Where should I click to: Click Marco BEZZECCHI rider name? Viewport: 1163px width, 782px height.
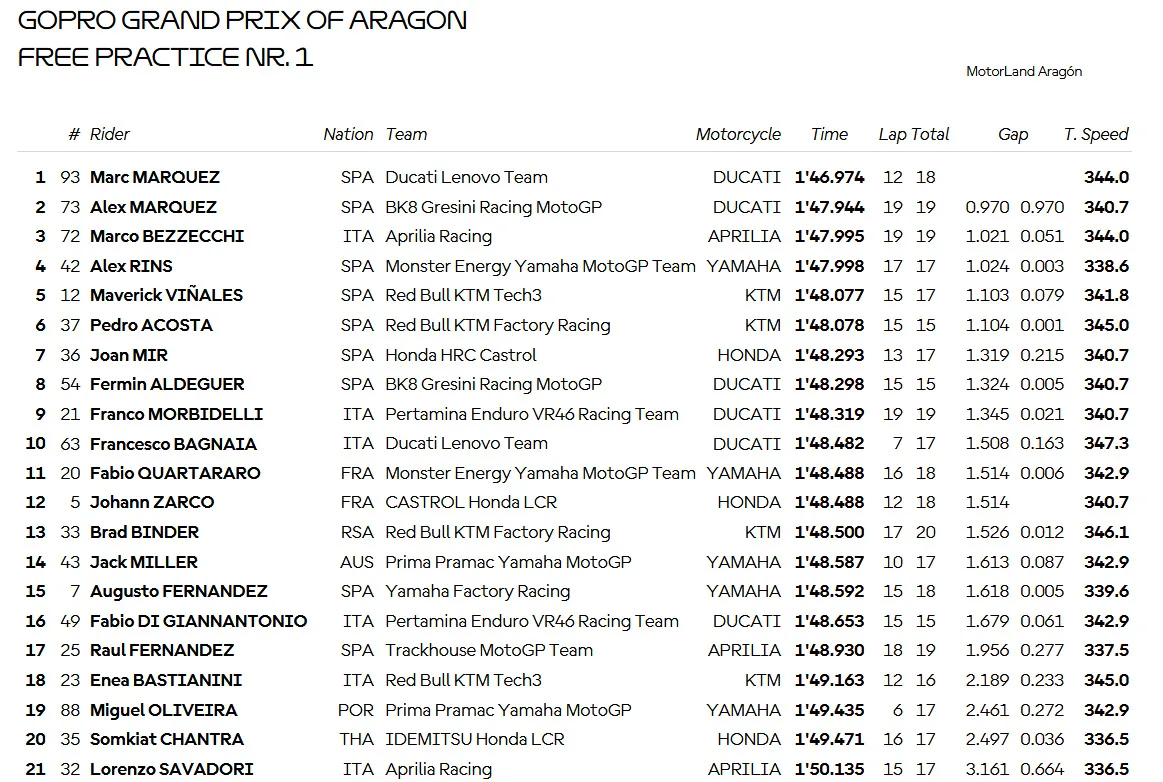point(167,237)
